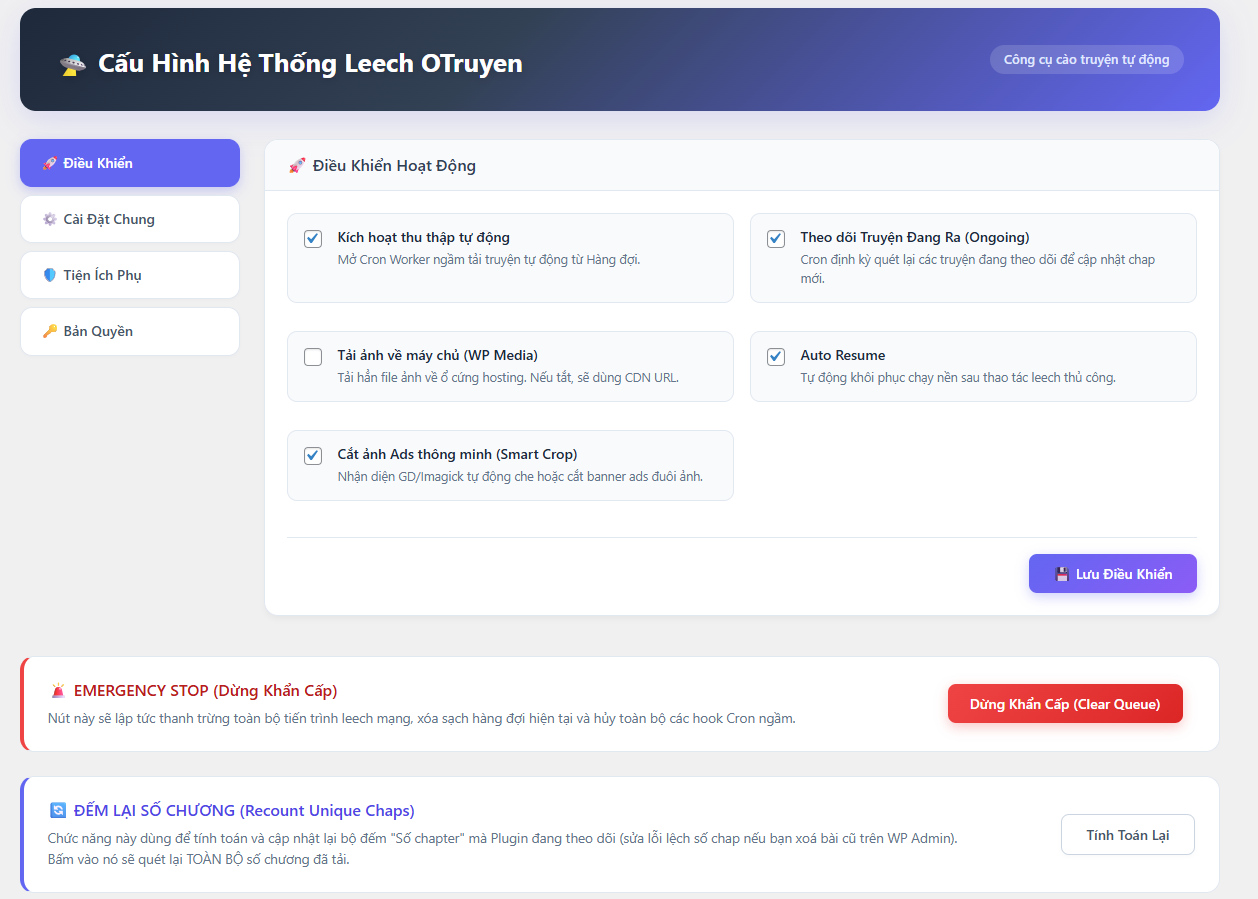Click the rocket icon in Điều Khiển Hoạt Động heading
The height and width of the screenshot is (899, 1258).
tap(297, 166)
